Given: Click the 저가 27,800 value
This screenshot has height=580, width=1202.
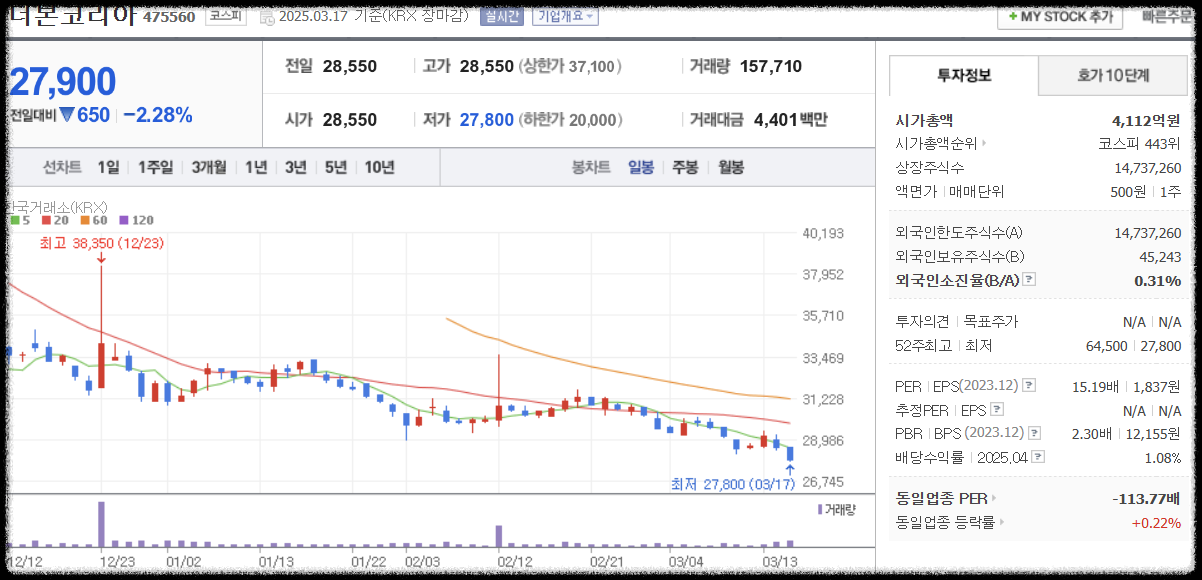Looking at the screenshot, I should click(x=487, y=120).
